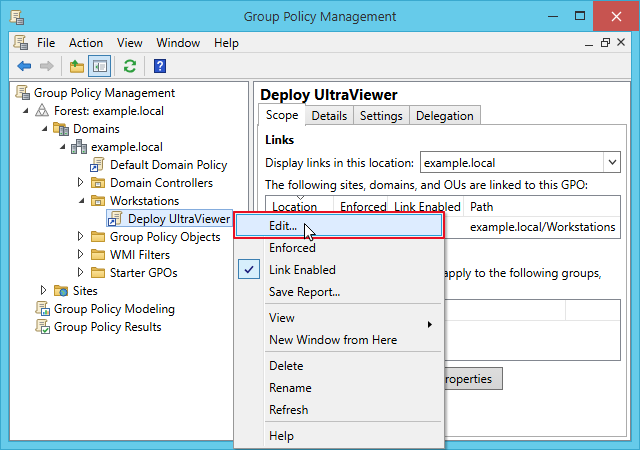
Task: Click the Group Policy Objects folder icon
Action: click(98, 237)
